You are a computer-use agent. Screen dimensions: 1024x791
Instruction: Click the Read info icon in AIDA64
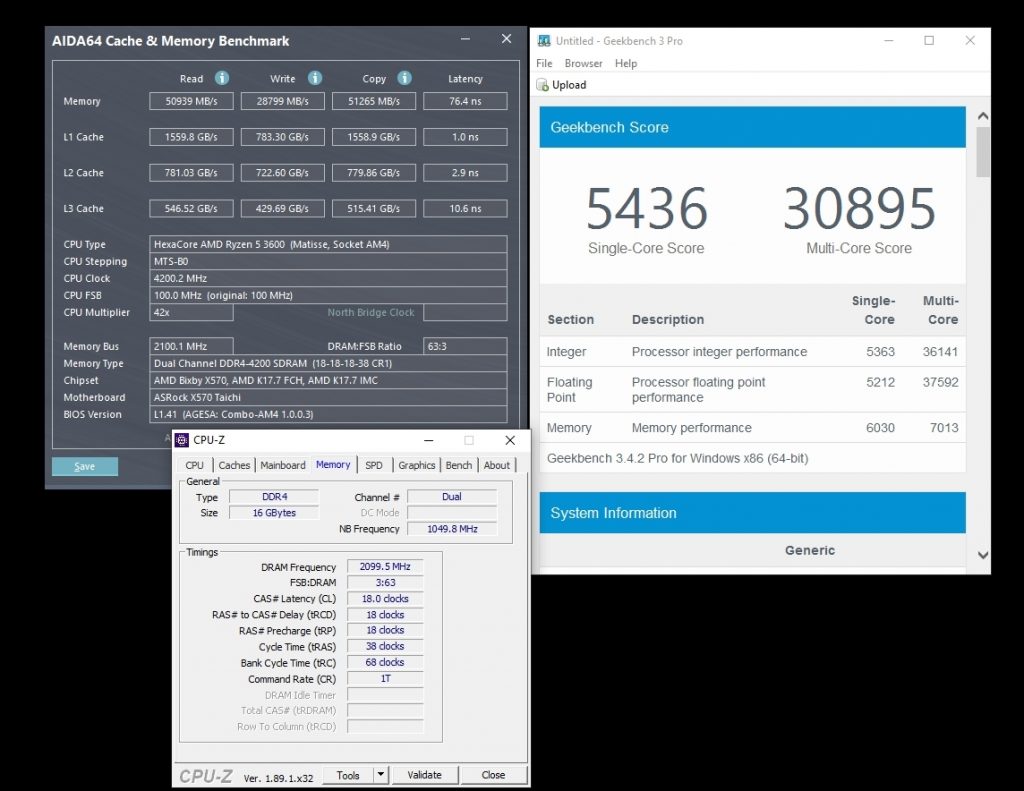(222, 78)
